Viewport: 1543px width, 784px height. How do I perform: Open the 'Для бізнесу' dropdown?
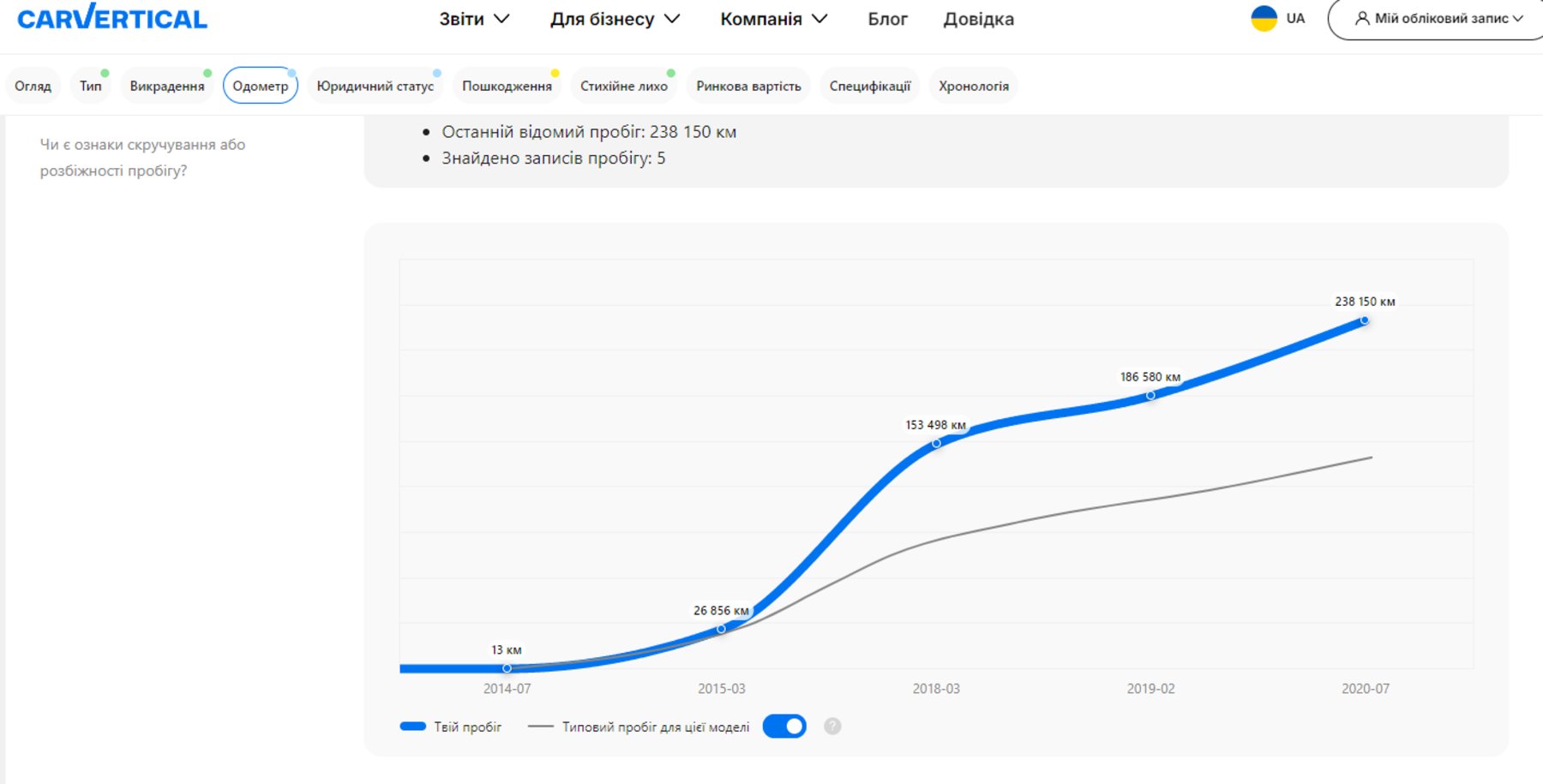(615, 19)
